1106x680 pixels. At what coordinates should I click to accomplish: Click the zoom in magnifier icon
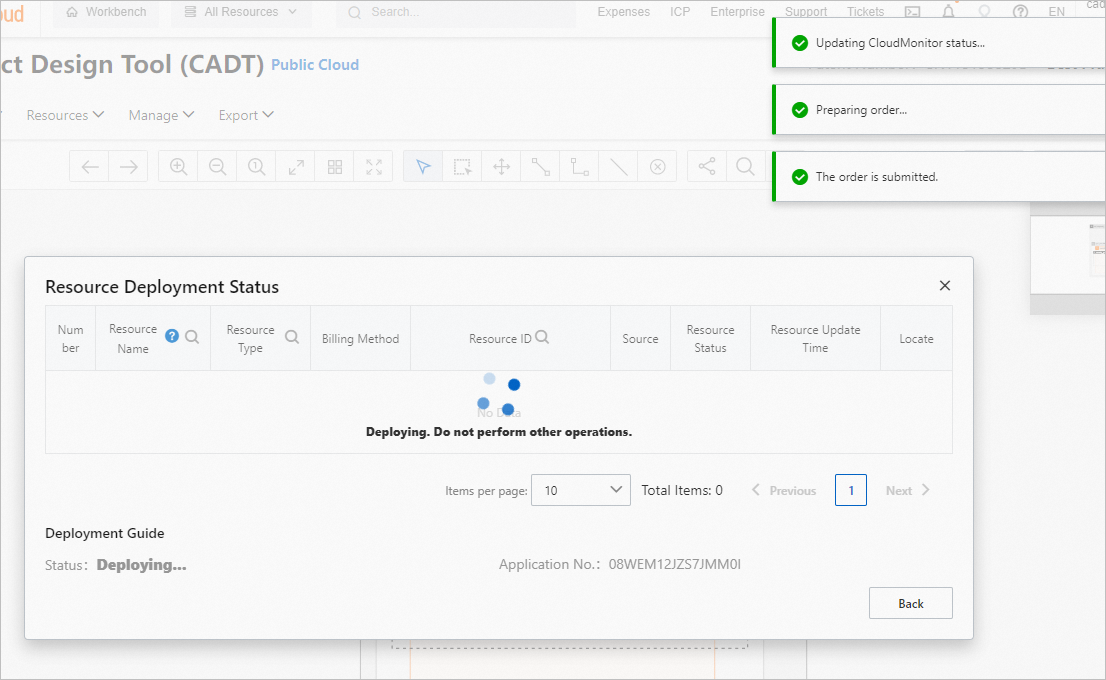click(178, 167)
